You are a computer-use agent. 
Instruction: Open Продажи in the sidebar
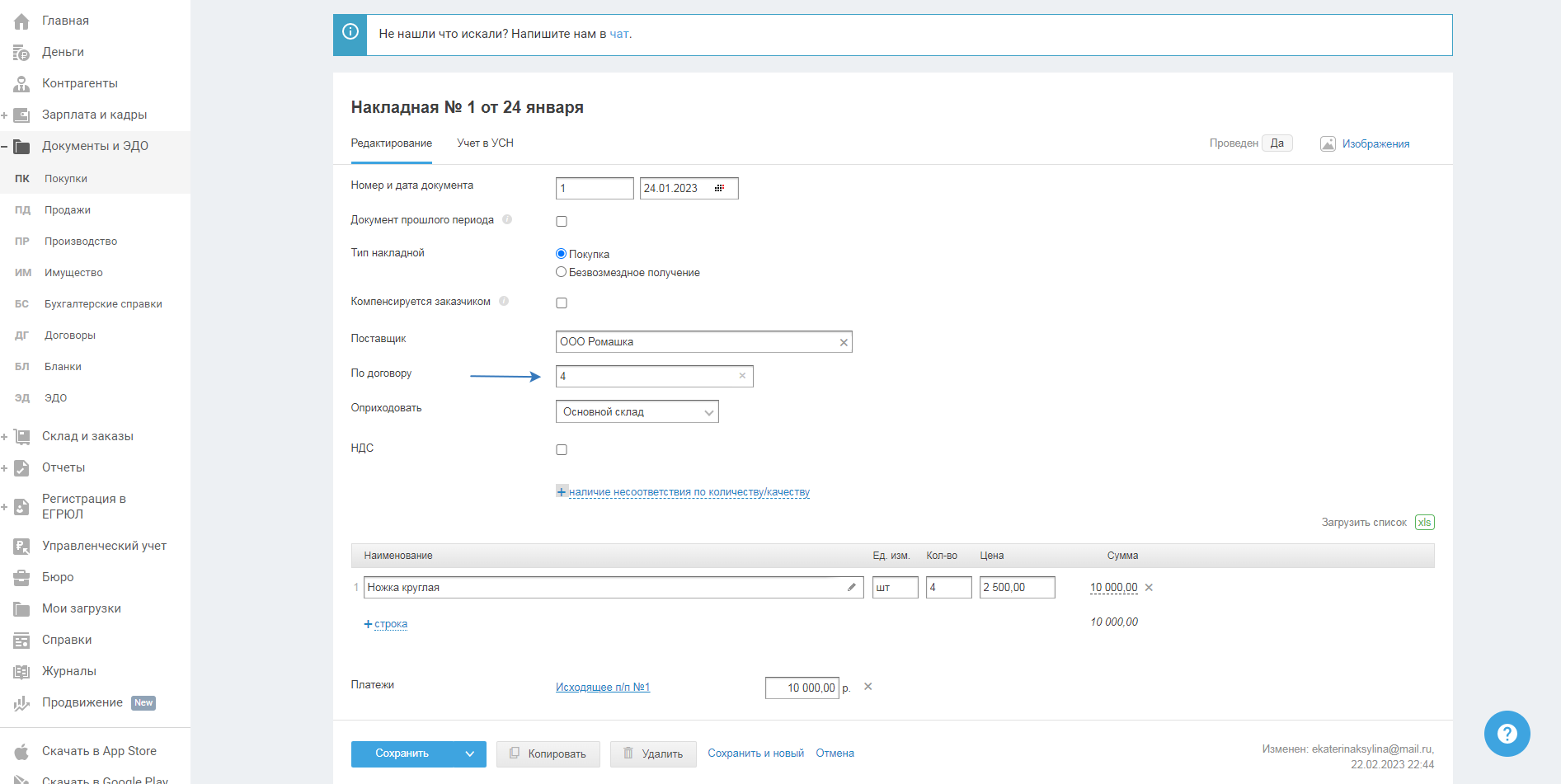coord(68,210)
